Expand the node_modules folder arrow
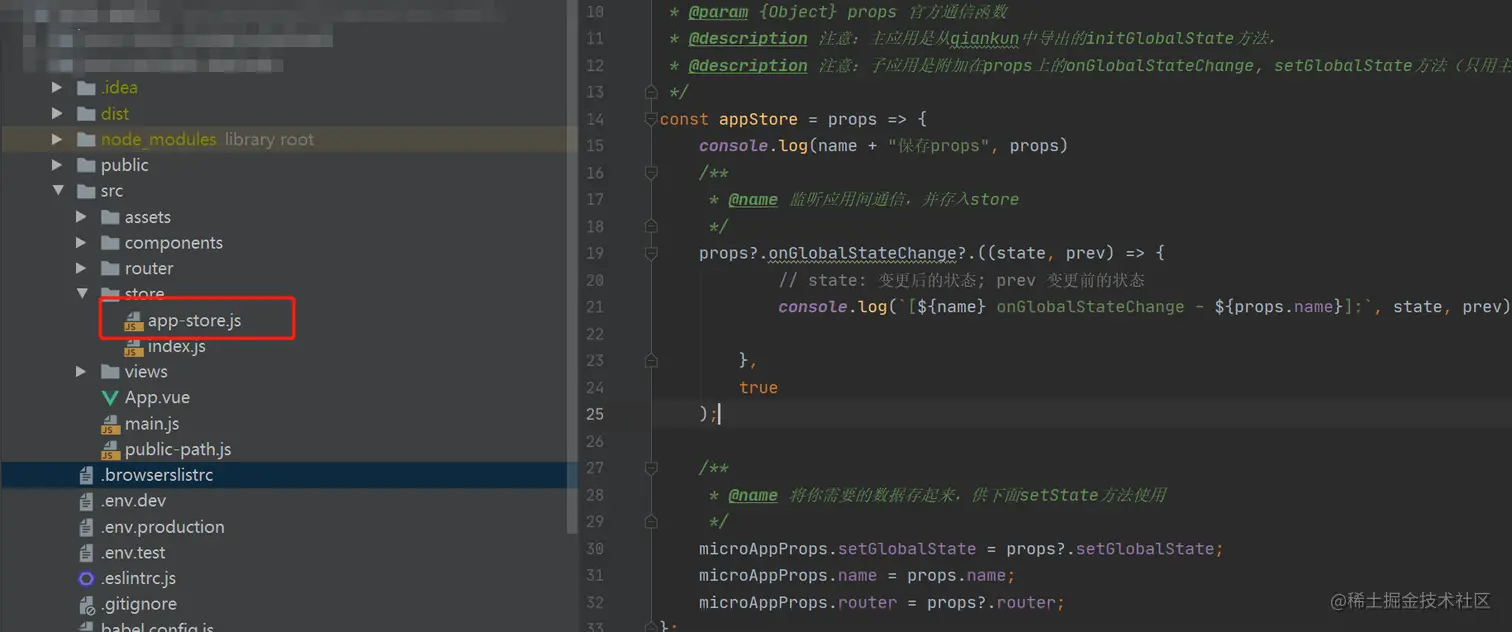This screenshot has width=1512, height=632. pos(57,140)
